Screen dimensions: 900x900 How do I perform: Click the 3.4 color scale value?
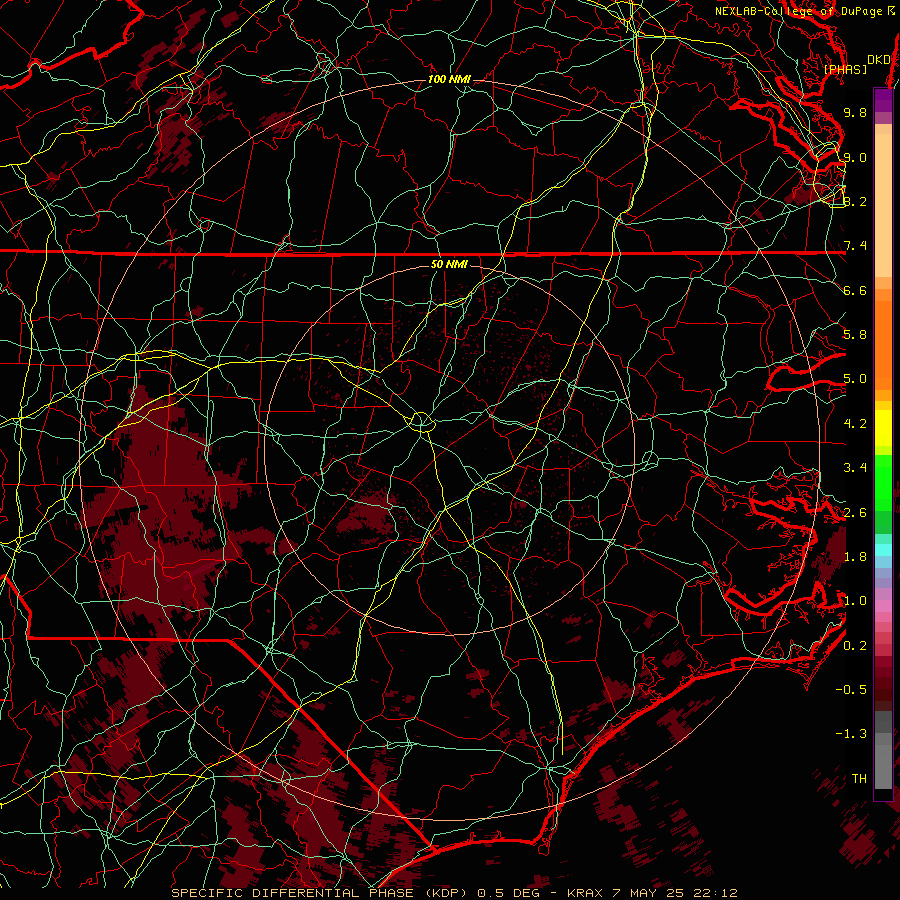855,468
